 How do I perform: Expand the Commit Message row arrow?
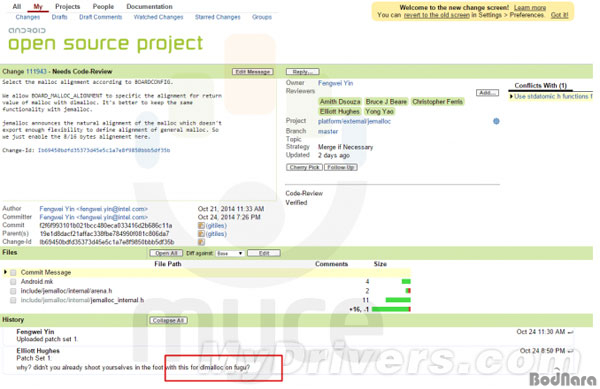coord(5,272)
